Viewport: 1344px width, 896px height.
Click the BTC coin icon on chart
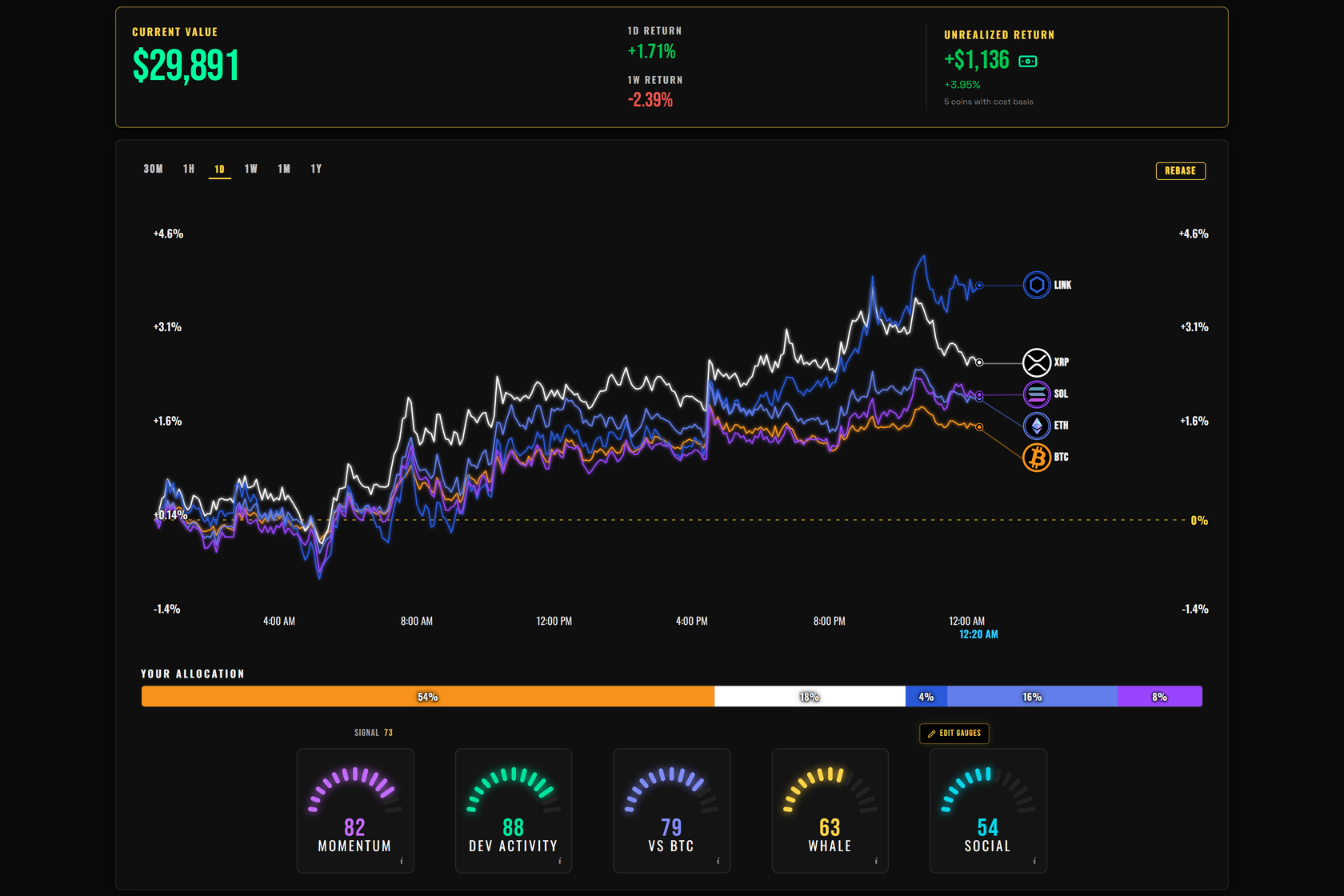coord(1037,458)
